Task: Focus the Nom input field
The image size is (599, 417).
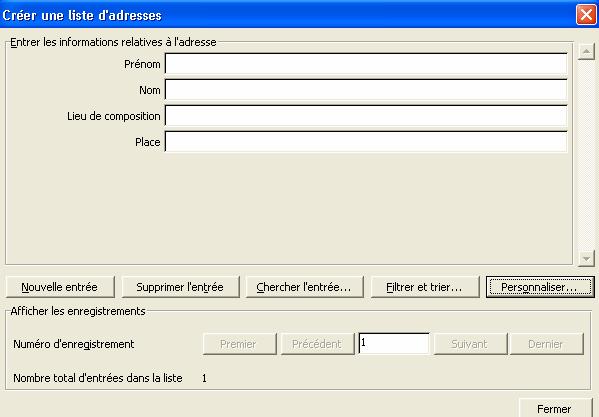Action: coord(366,90)
